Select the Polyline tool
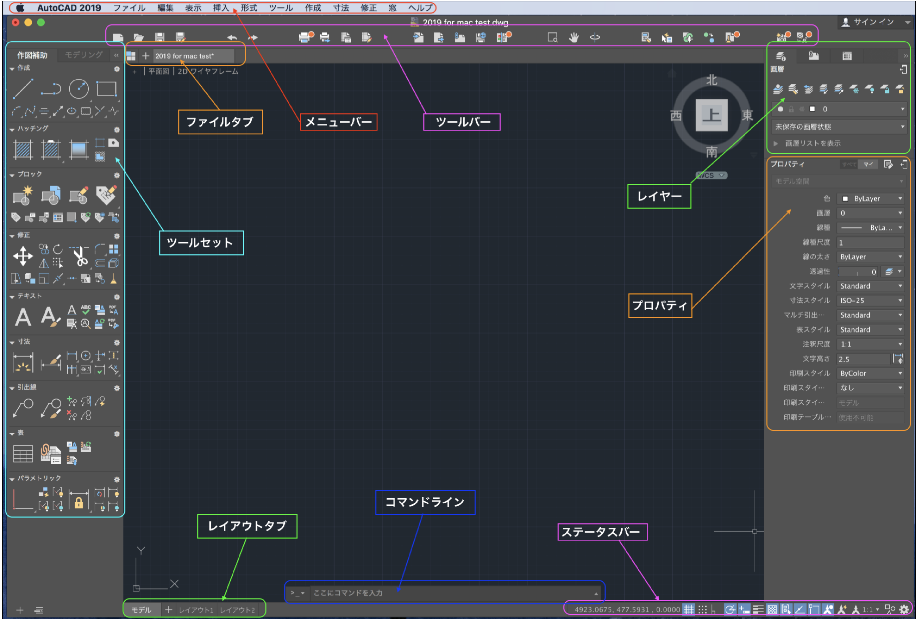This screenshot has width=918, height=619. 51,89
